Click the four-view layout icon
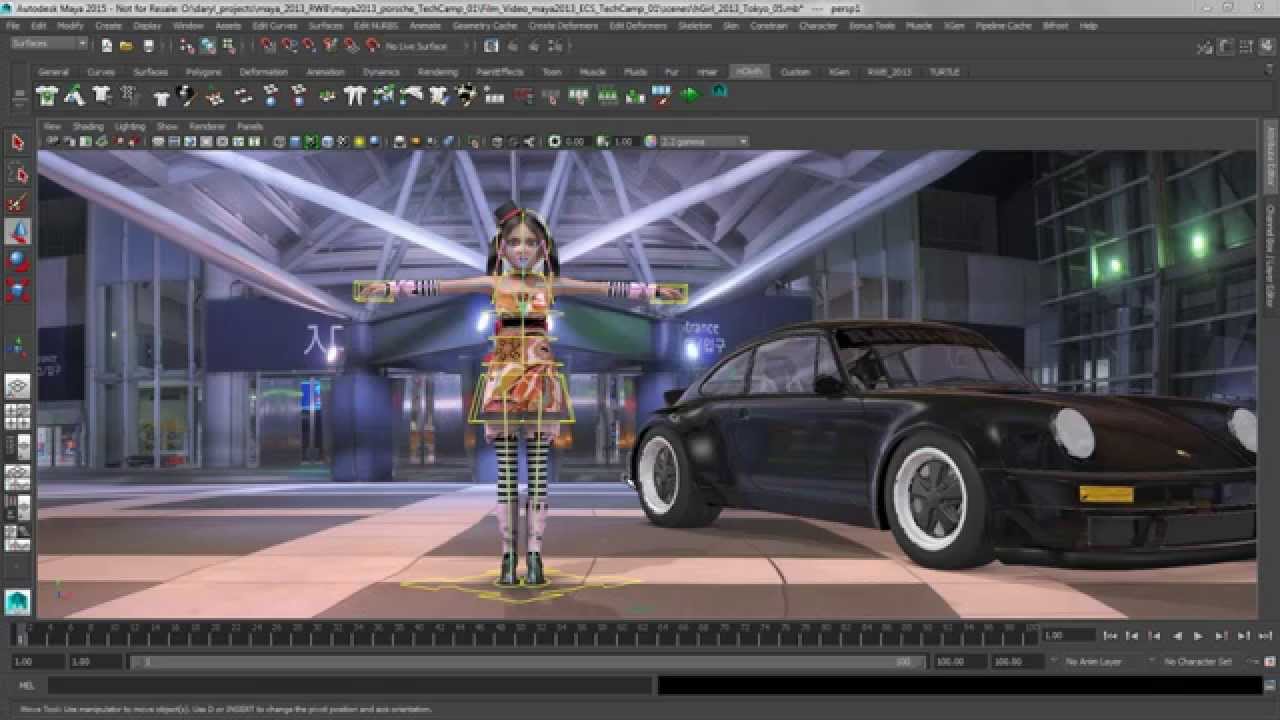Image resolution: width=1280 pixels, height=720 pixels. click(17, 415)
